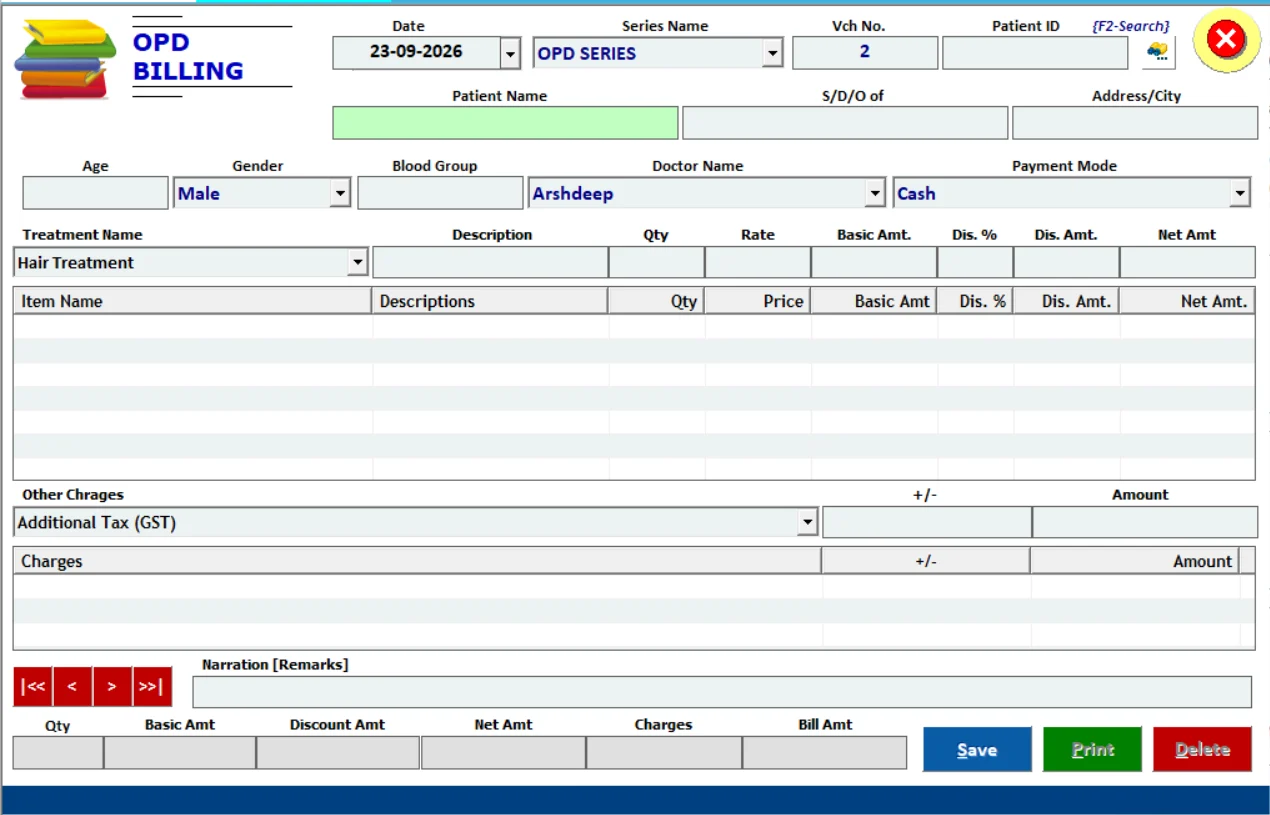
Task: Click the Age input field
Action: click(95, 193)
